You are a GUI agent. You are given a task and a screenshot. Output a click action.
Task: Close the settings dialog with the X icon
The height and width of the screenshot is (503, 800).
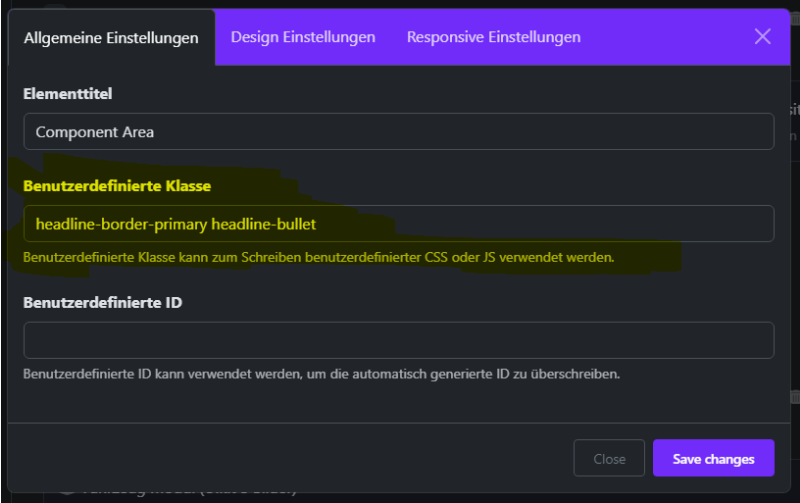762,37
